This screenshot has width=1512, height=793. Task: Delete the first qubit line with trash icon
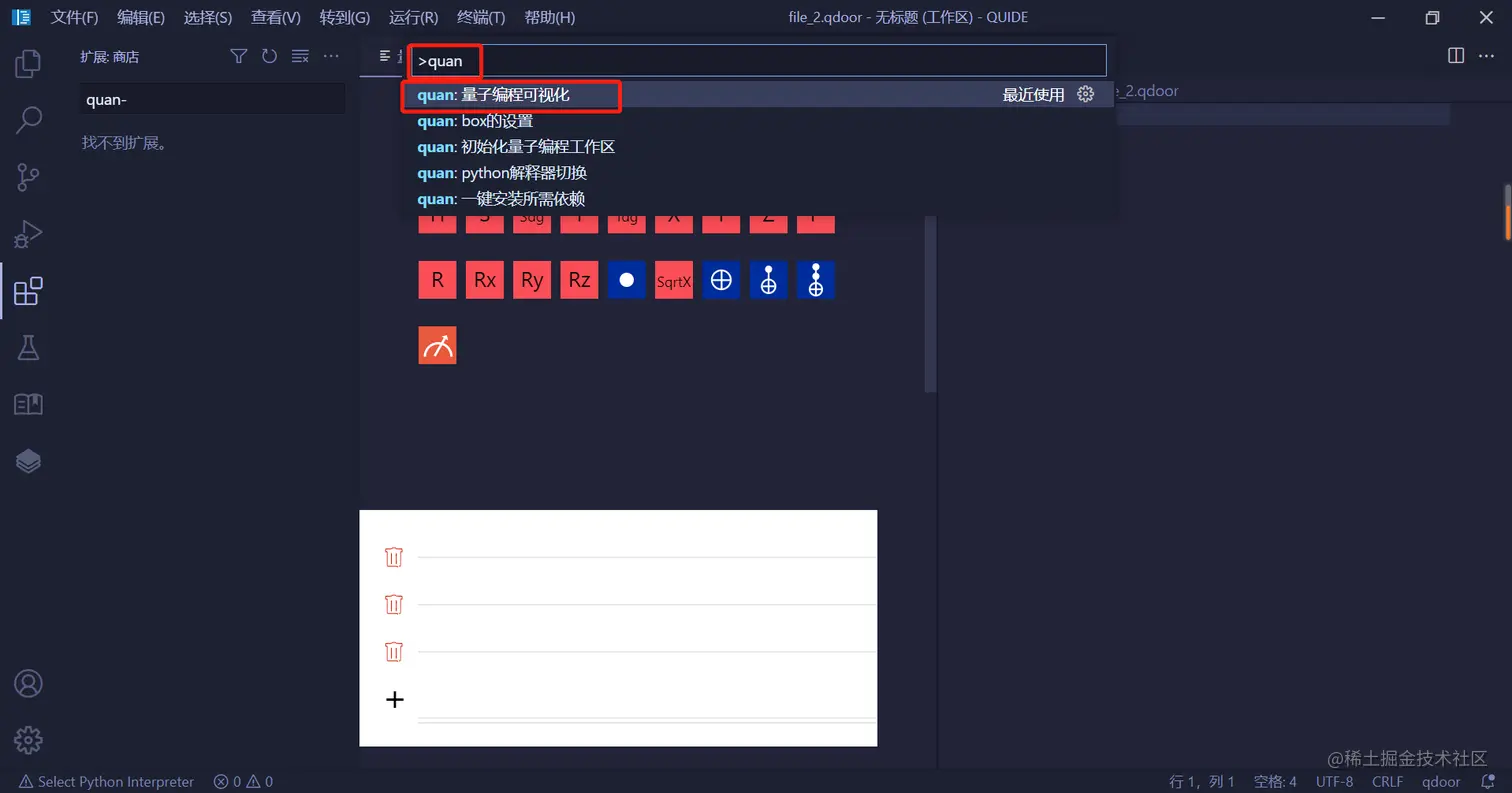point(394,556)
